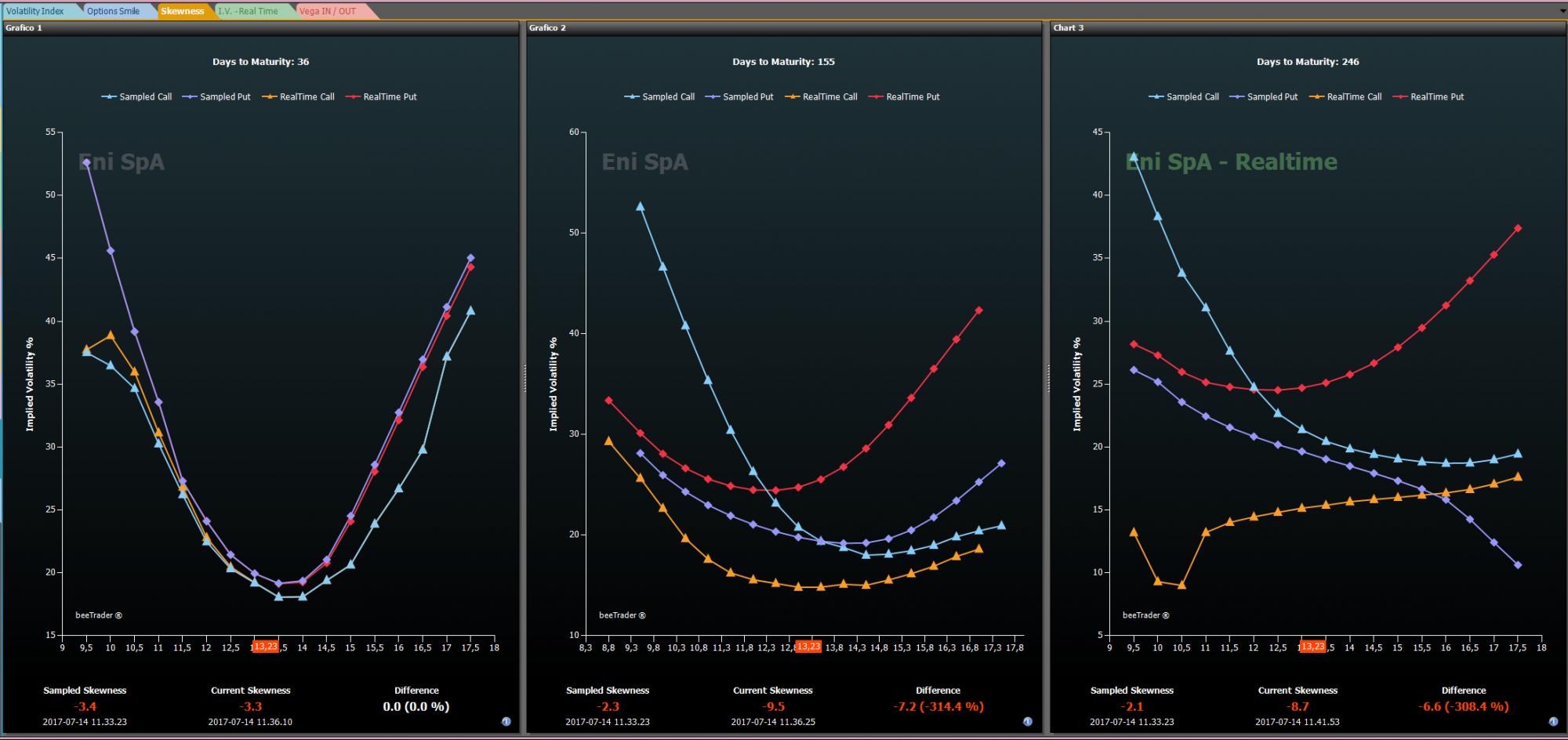Switch to the Volatility Index tab
This screenshot has width=1568, height=740.
[x=35, y=11]
